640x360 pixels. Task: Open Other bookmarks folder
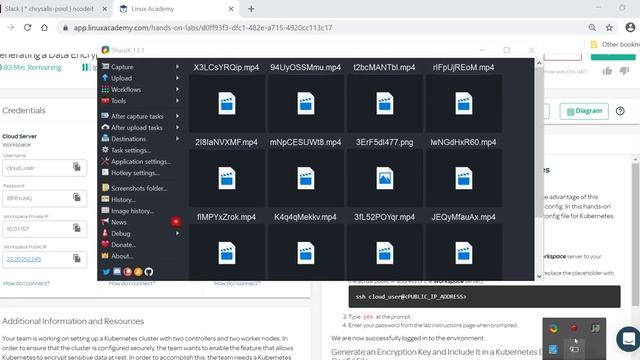point(615,44)
